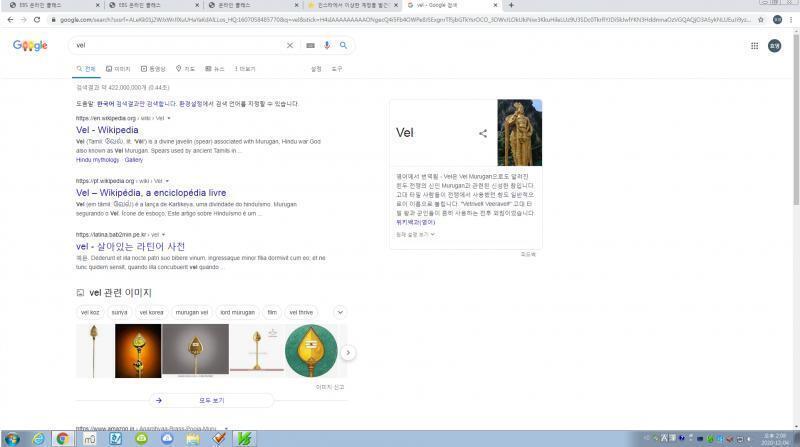This screenshot has width=800, height=447.
Task: Open the 더보기 more menu
Action: click(245, 69)
